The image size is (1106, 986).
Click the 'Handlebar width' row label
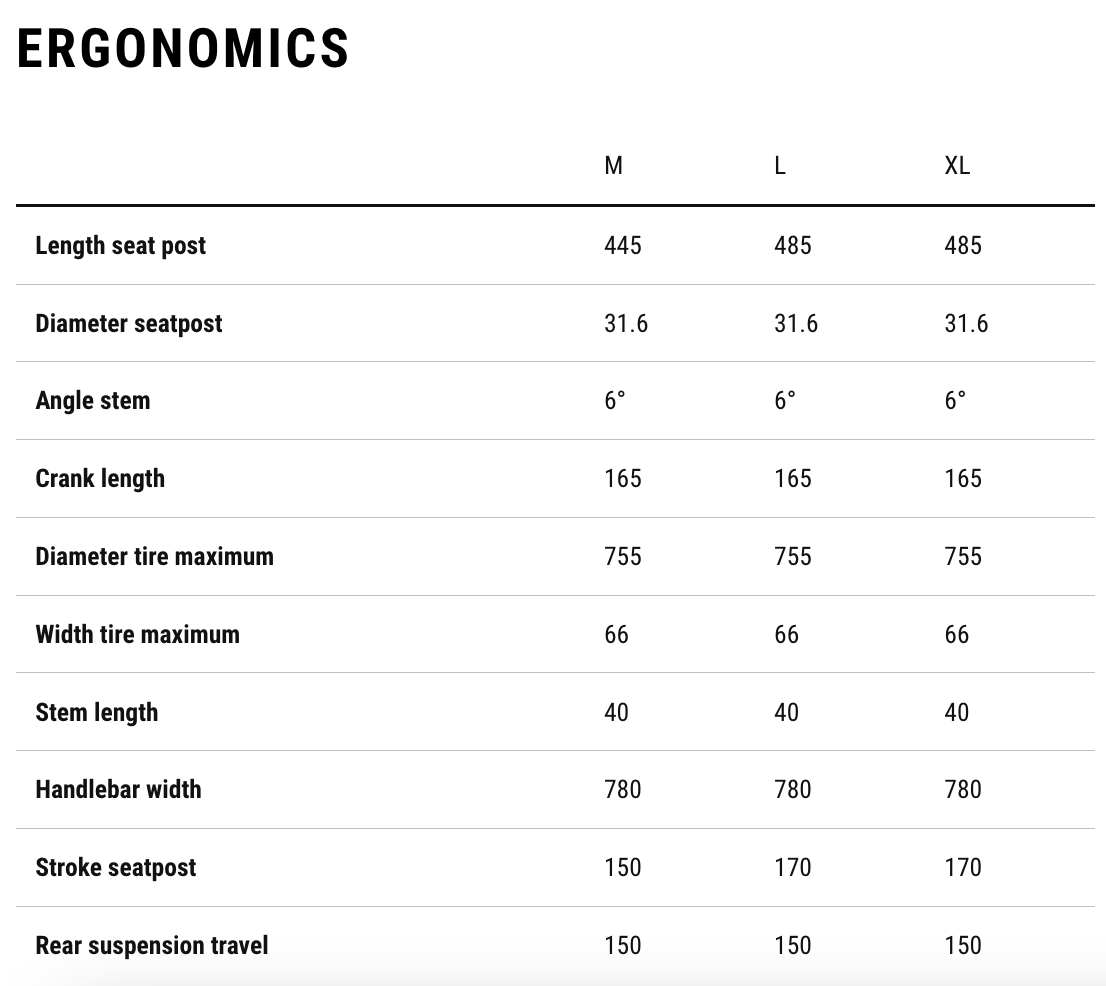click(118, 790)
